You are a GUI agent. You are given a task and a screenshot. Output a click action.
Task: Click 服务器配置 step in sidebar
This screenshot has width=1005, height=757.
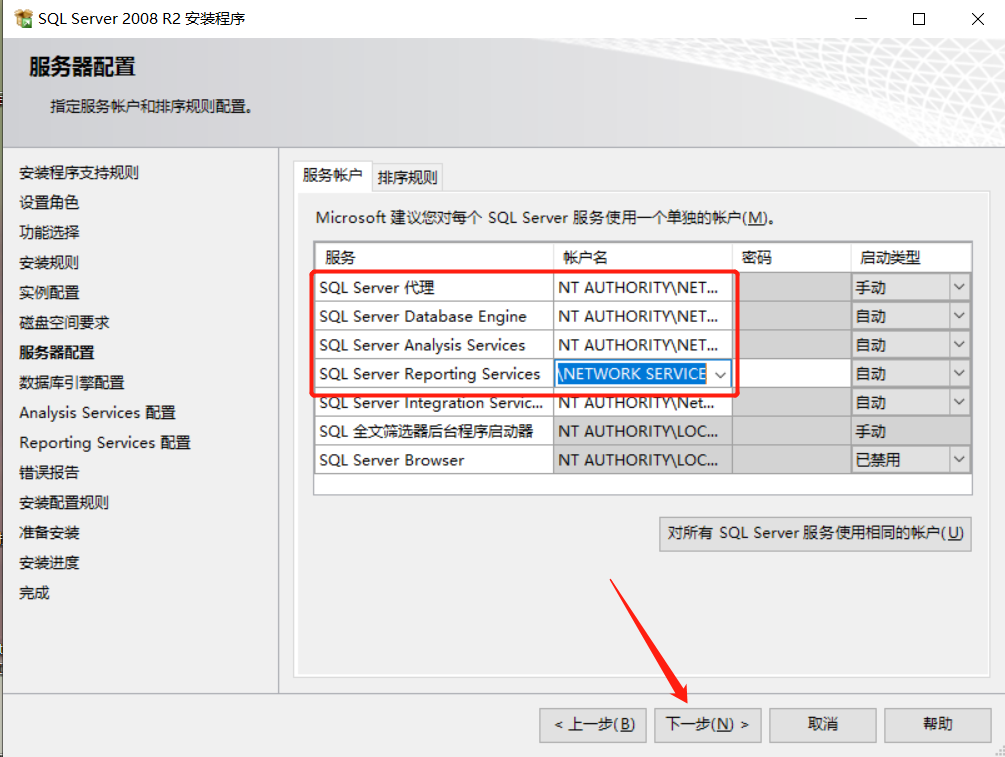click(56, 353)
